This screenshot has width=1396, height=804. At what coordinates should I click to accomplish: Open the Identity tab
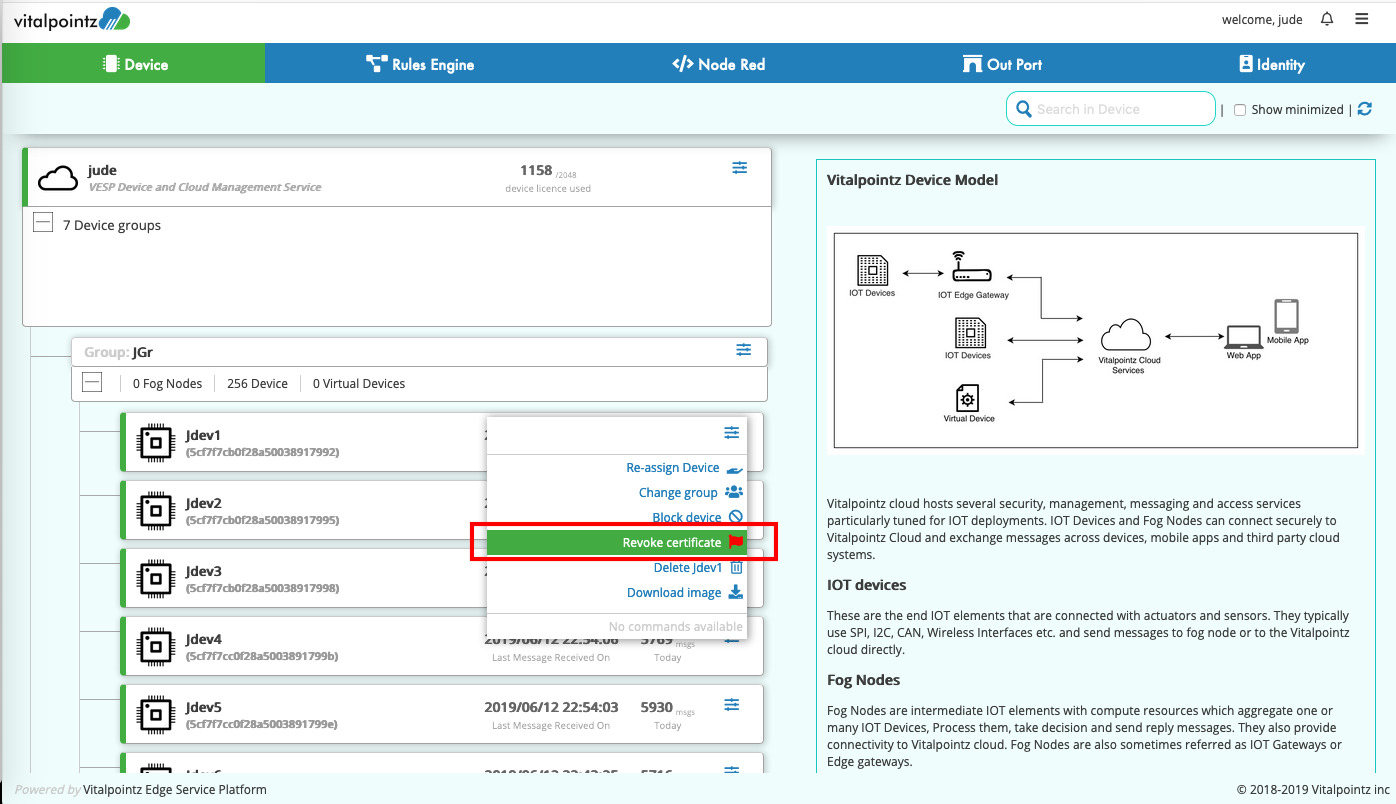click(1271, 64)
